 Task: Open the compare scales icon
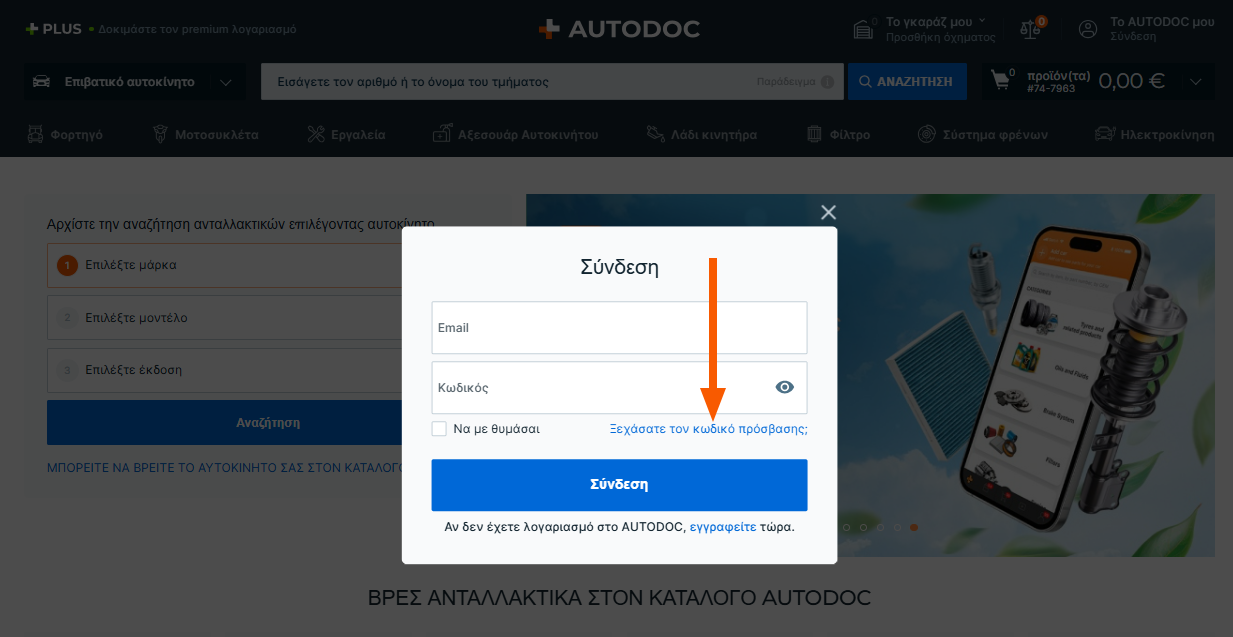(x=1030, y=29)
